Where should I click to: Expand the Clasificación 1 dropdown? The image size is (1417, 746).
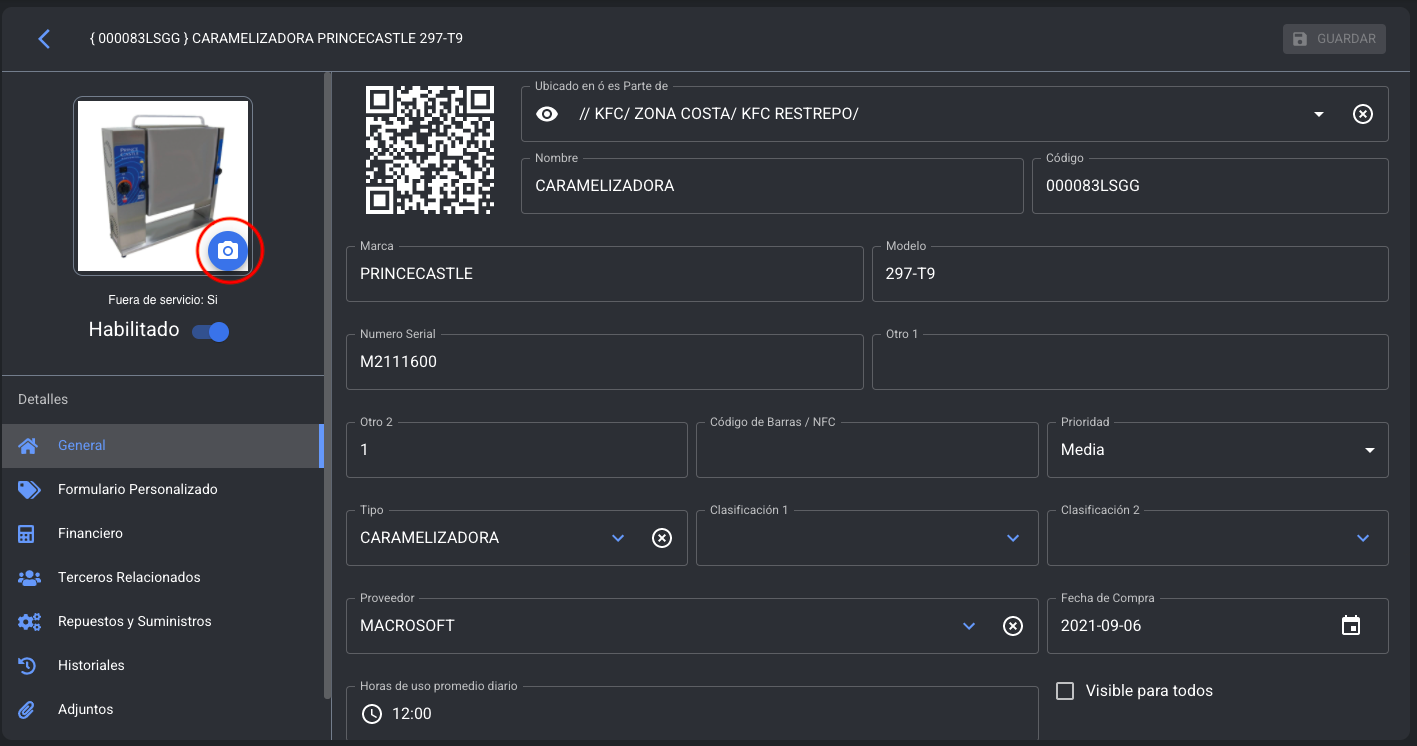tap(1012, 538)
